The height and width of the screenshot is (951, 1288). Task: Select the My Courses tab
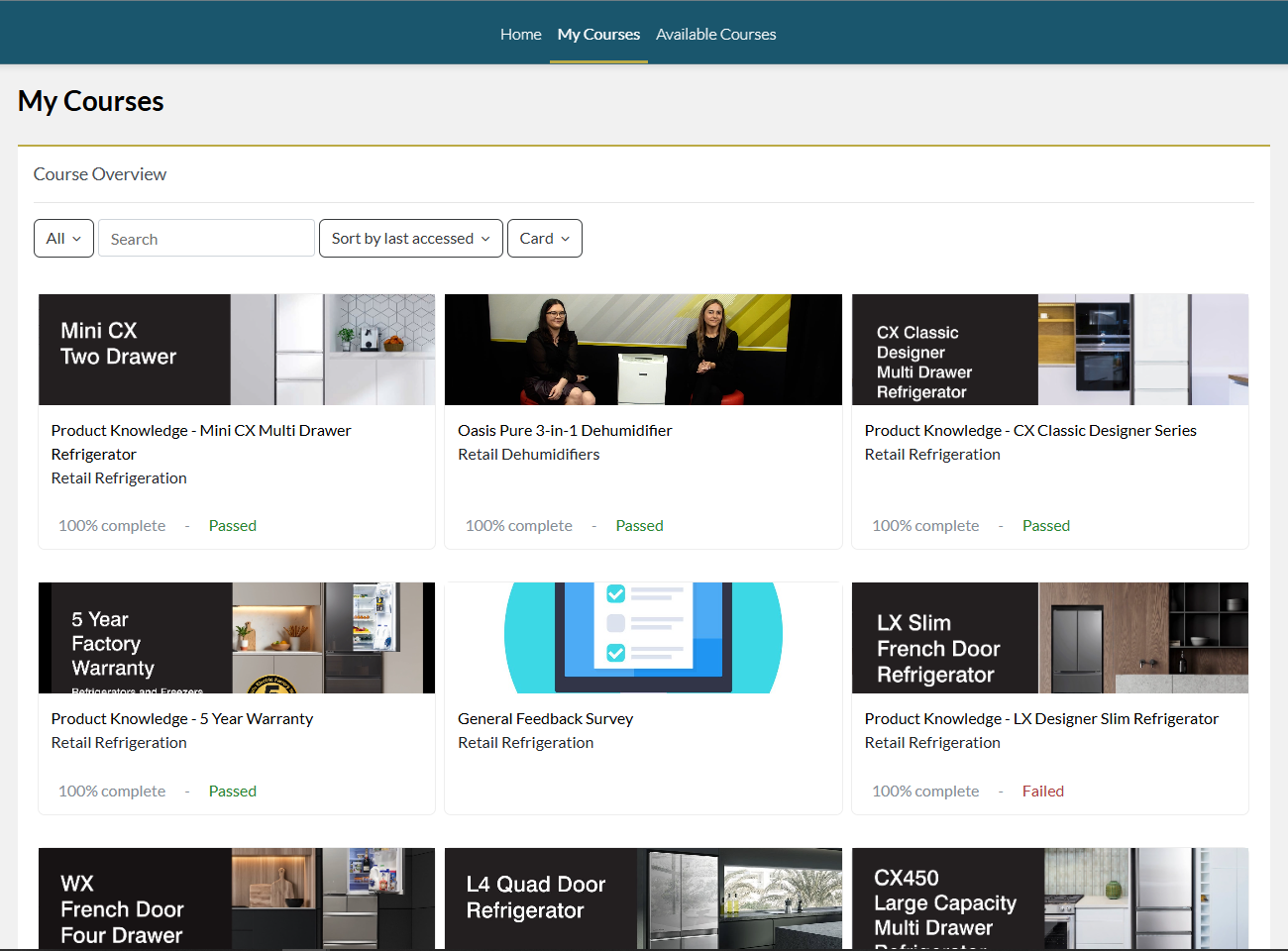coord(598,34)
